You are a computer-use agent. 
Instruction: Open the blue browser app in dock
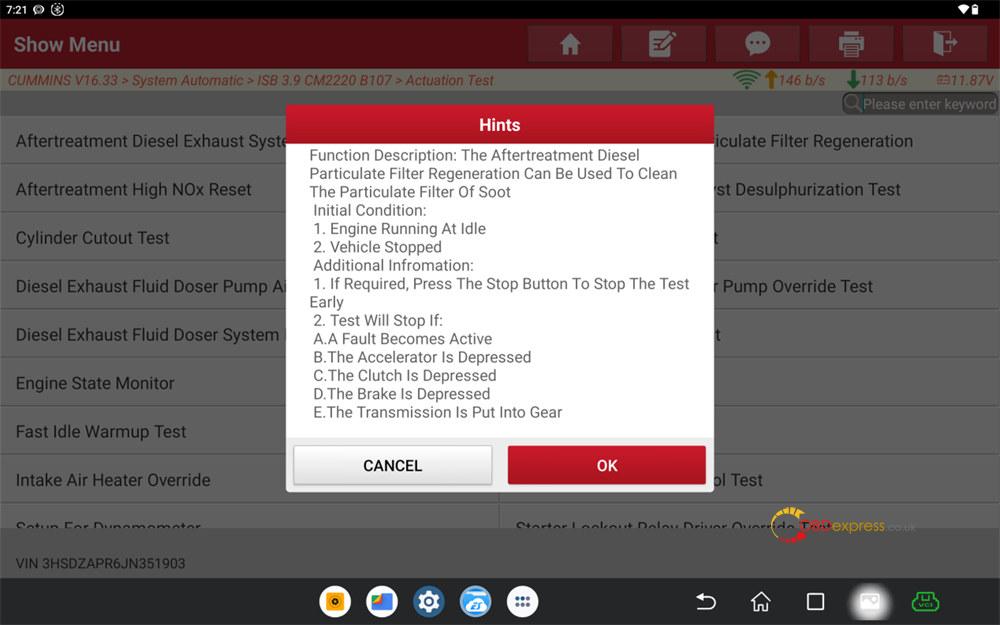click(x=475, y=601)
